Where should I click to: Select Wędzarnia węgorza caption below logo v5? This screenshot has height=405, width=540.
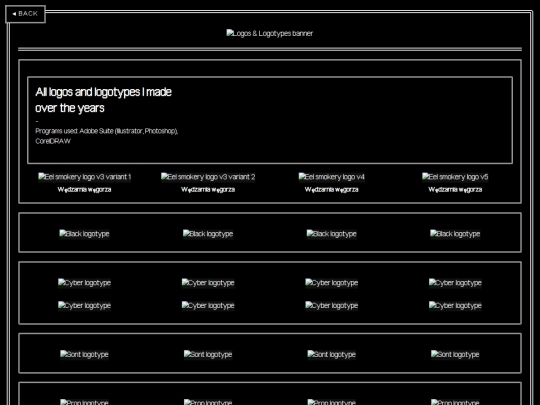455,189
